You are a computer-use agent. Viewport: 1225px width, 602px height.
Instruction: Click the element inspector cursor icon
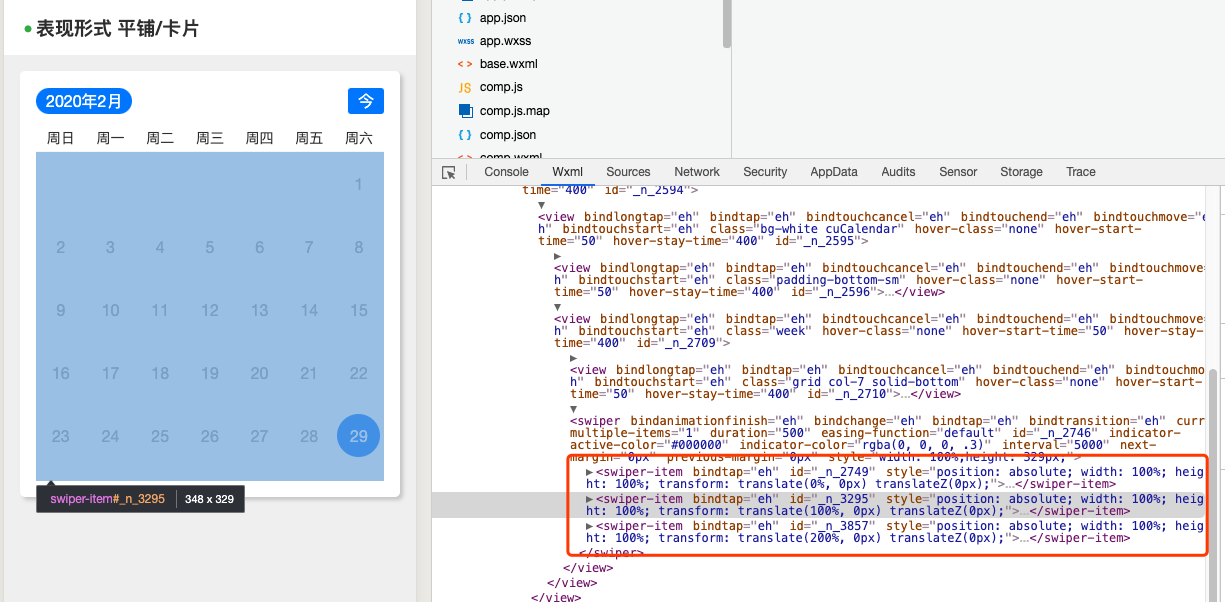coord(449,172)
